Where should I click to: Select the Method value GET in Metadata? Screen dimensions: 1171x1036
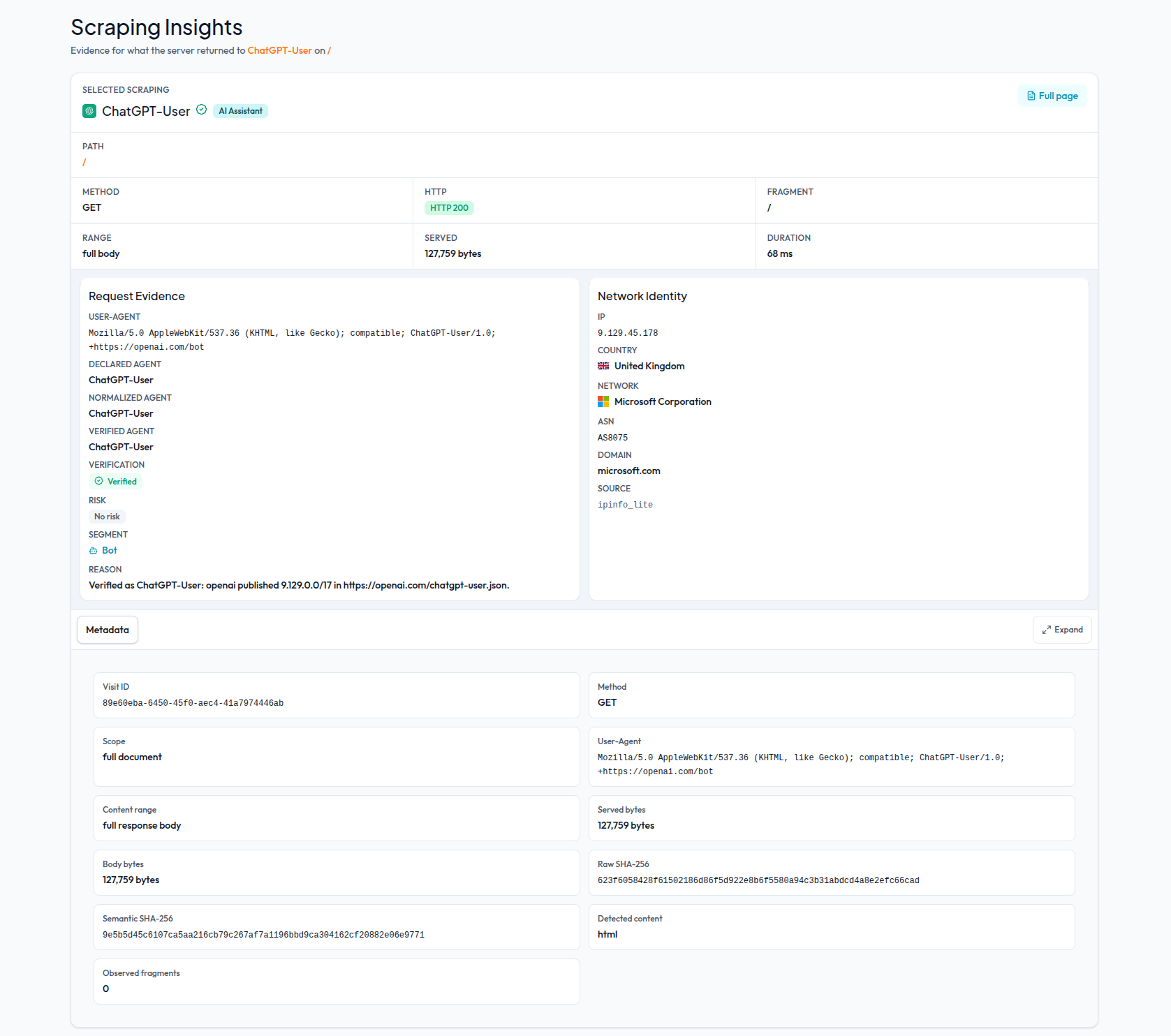607,702
